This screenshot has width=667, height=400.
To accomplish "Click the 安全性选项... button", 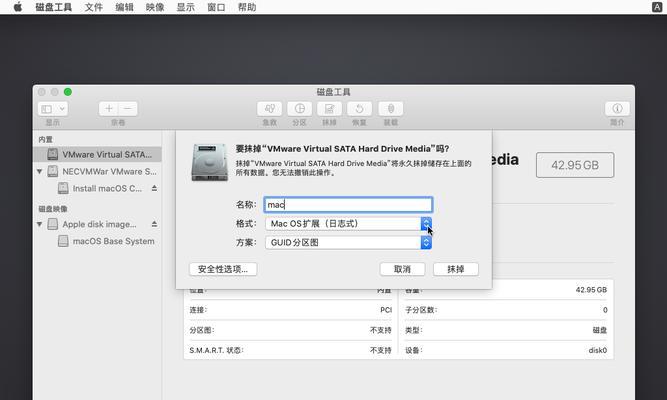I will (x=223, y=269).
